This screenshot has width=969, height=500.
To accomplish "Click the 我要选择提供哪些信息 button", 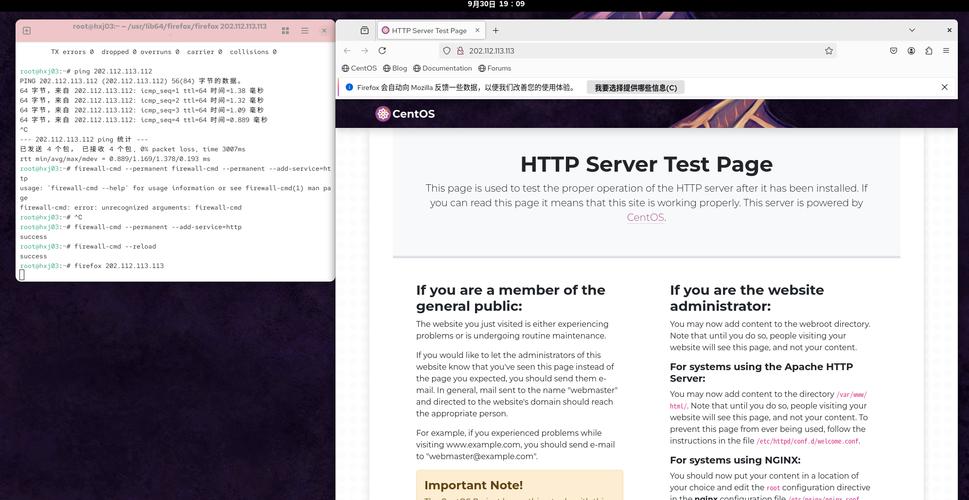I will 635,88.
